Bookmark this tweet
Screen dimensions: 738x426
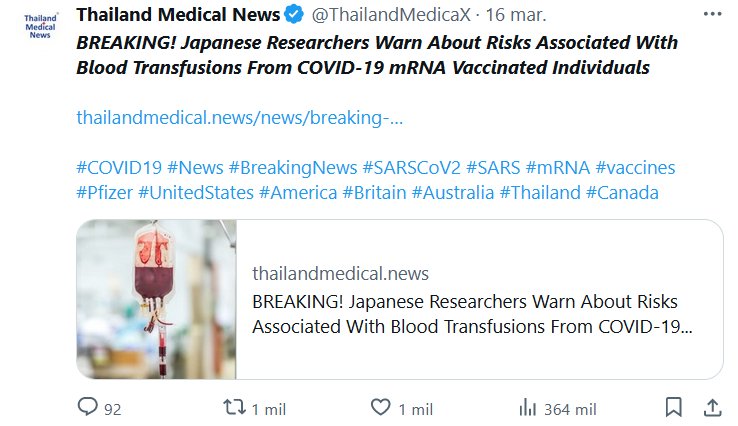[674, 408]
